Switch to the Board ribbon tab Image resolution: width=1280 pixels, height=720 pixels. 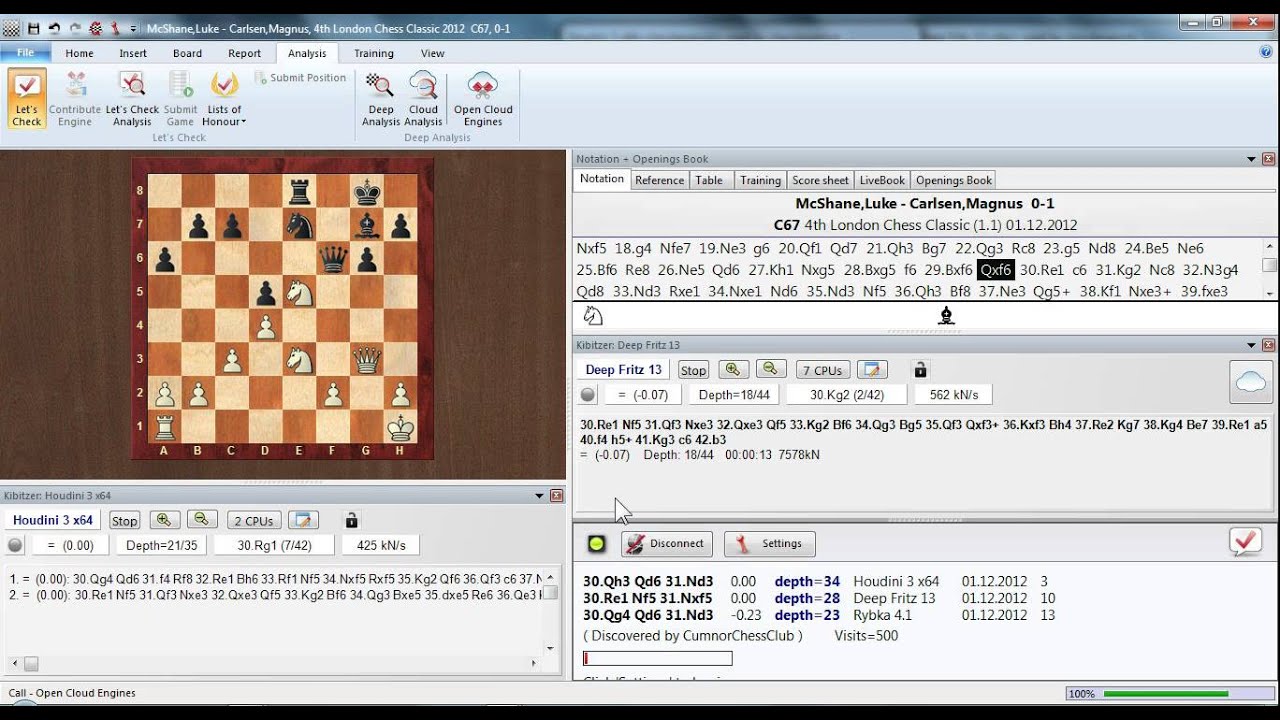coord(187,54)
